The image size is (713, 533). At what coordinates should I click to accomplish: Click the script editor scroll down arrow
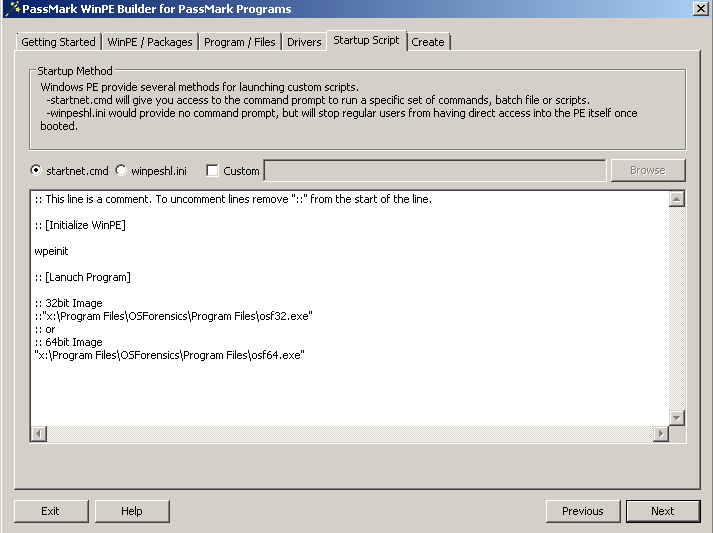pos(677,417)
